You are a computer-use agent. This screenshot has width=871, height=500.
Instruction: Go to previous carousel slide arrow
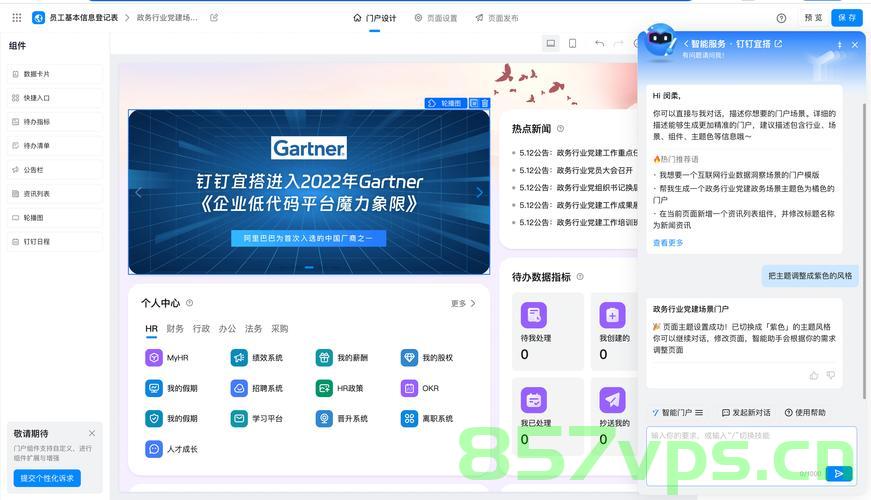(138, 192)
